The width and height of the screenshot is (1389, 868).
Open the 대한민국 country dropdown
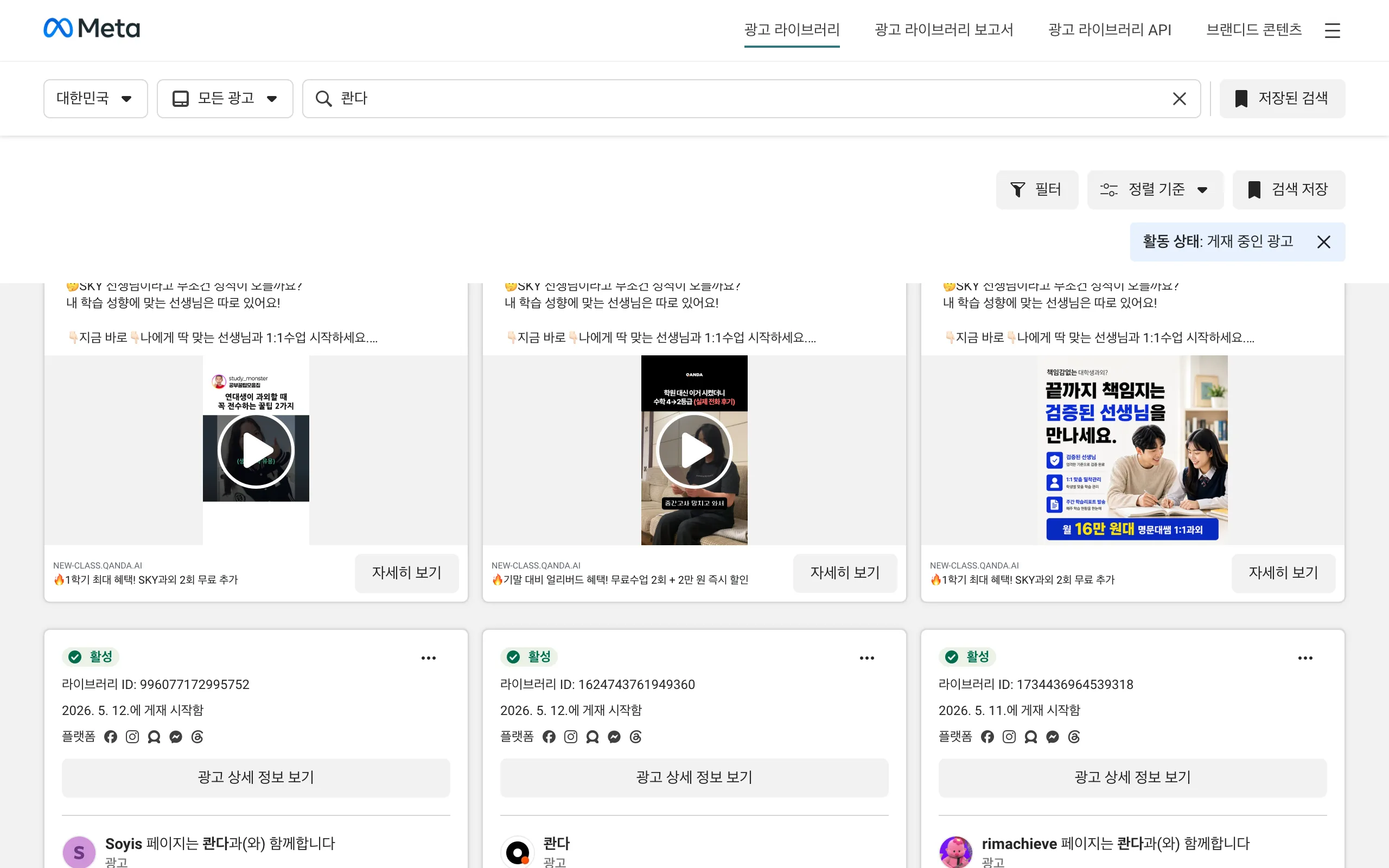tap(96, 99)
